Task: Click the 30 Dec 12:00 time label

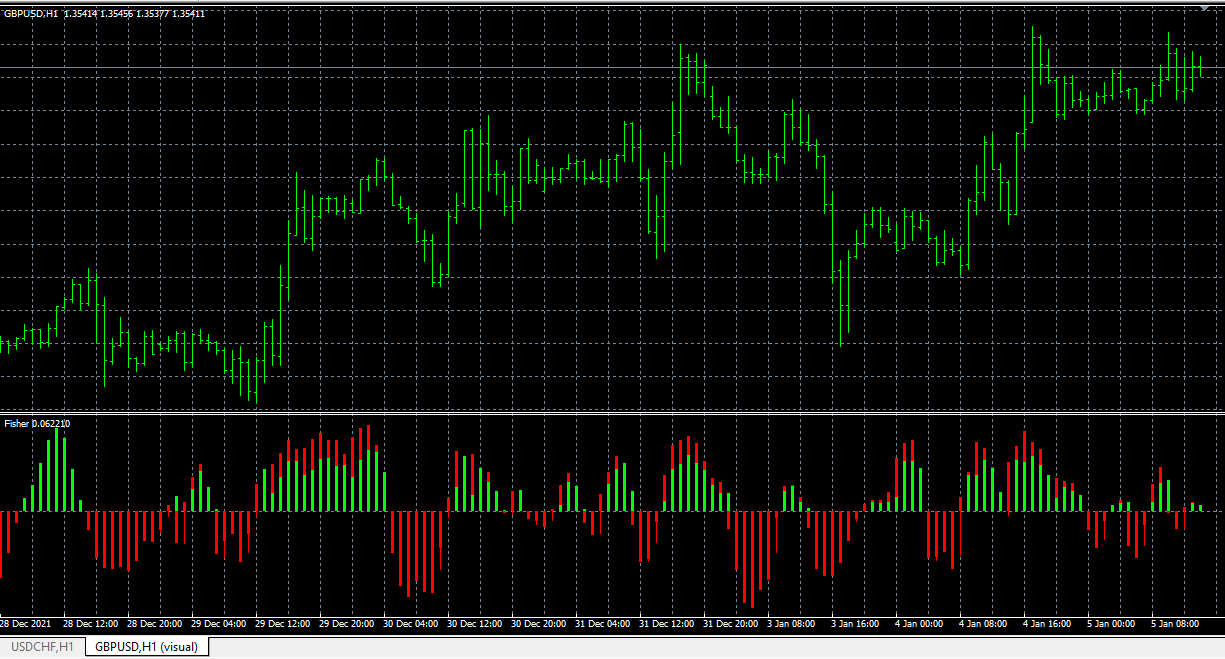Action: click(474, 624)
